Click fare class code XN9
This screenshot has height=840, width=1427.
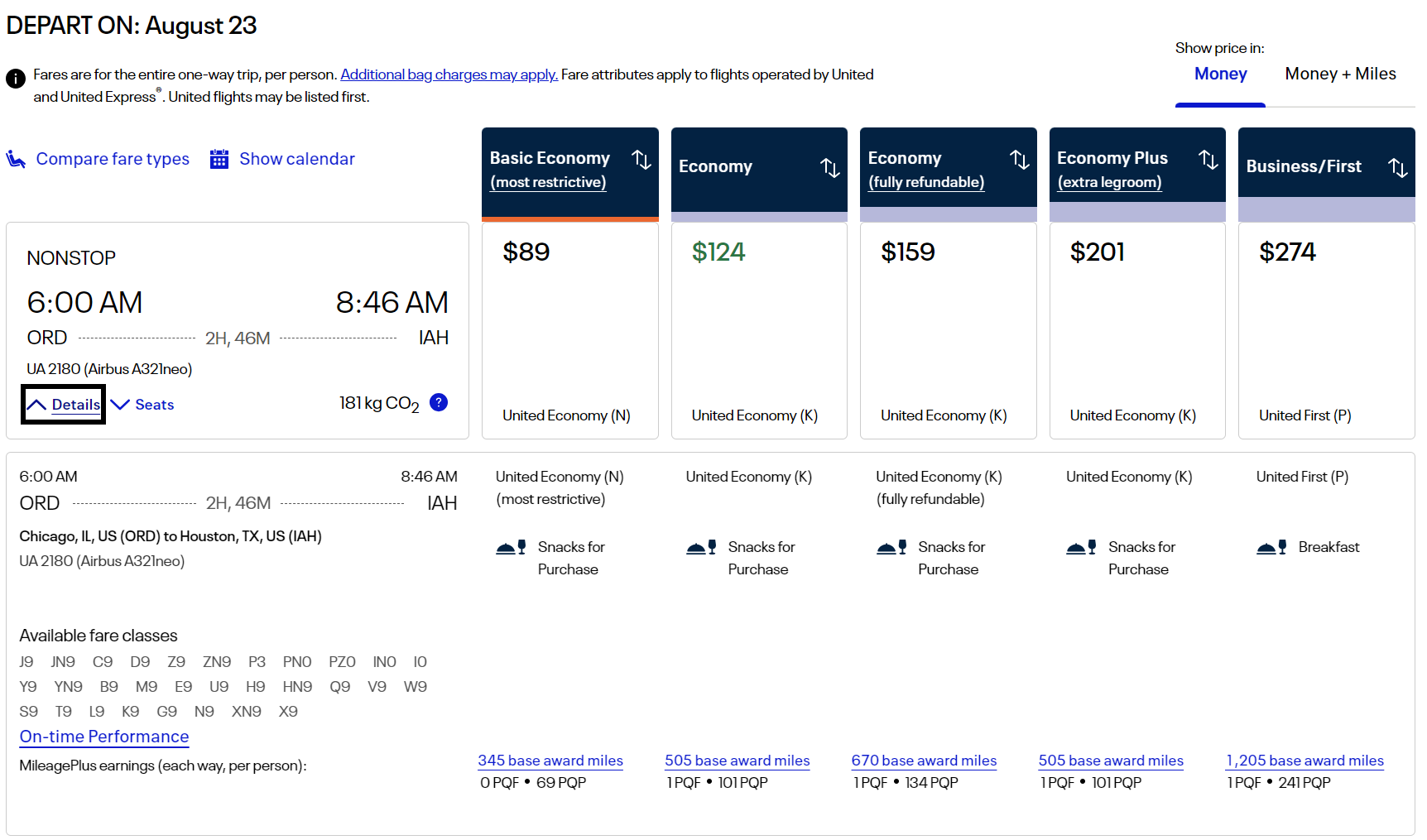pos(247,712)
